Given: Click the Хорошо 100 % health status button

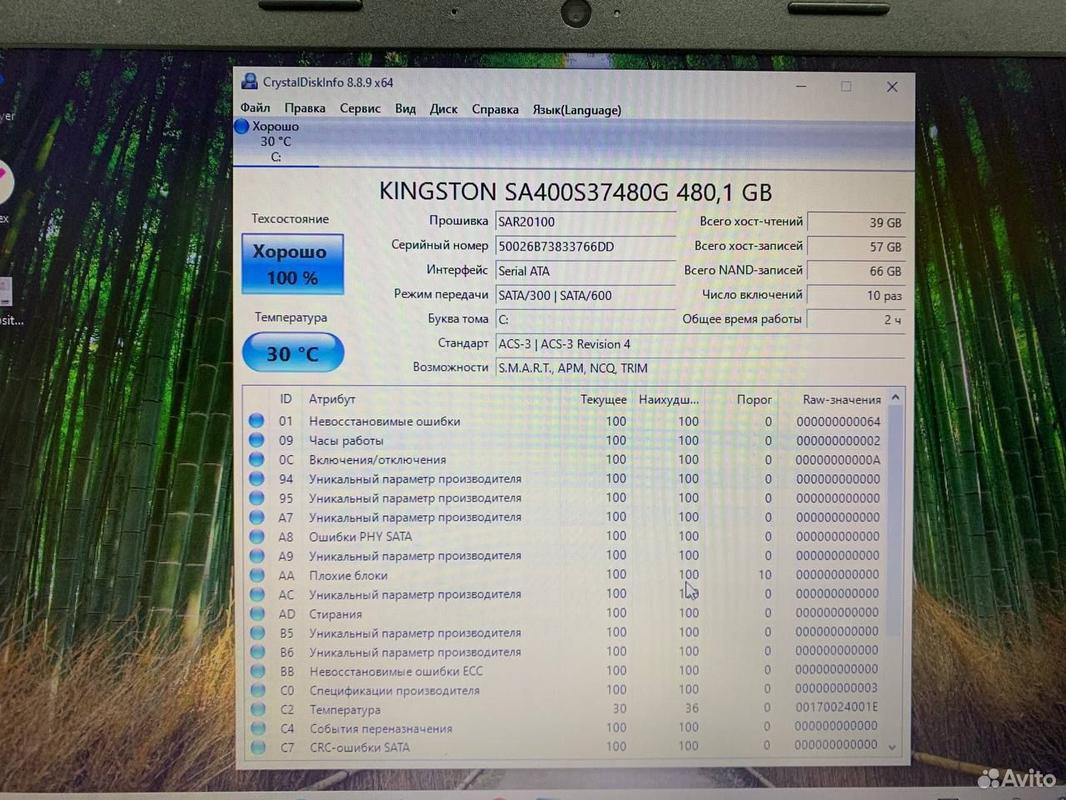Looking at the screenshot, I should pyautogui.click(x=292, y=265).
